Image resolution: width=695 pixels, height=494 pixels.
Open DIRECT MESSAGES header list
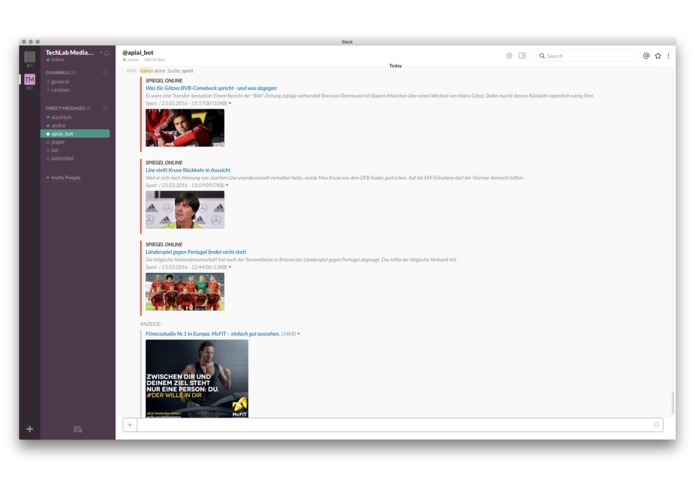68,108
